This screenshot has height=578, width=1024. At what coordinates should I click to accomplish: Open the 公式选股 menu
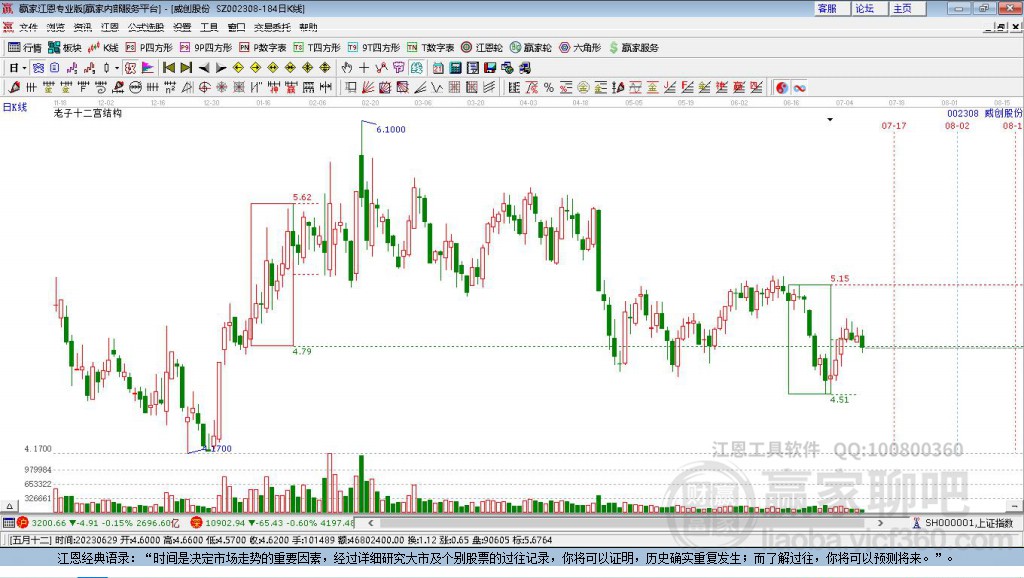coord(146,27)
